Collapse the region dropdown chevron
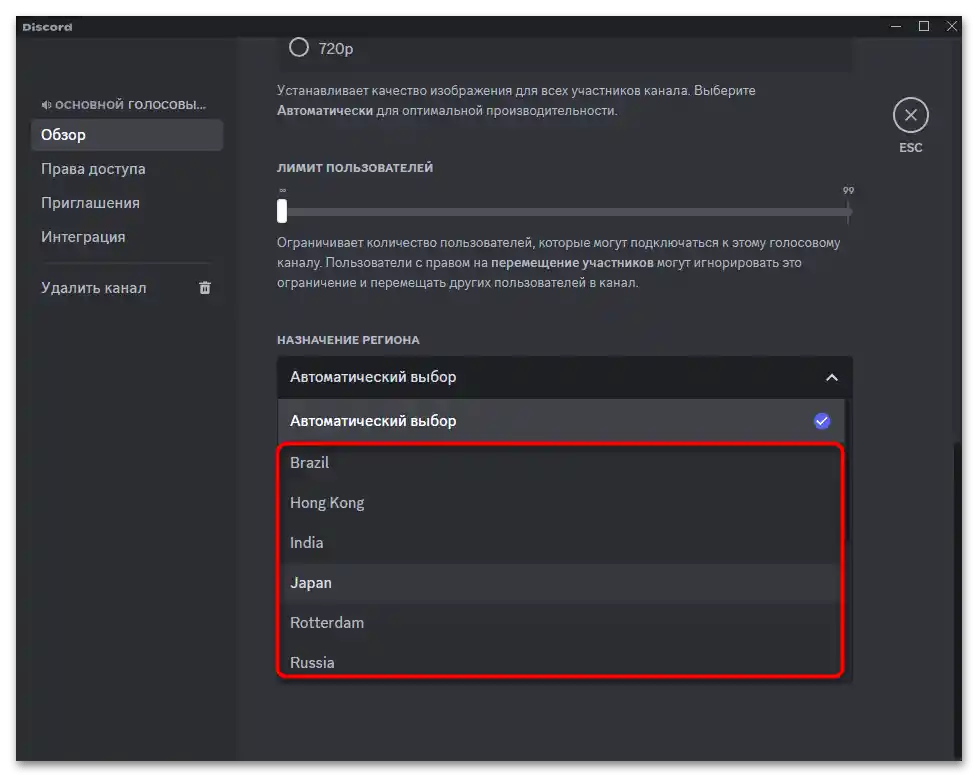This screenshot has height=777, width=978. click(831, 378)
